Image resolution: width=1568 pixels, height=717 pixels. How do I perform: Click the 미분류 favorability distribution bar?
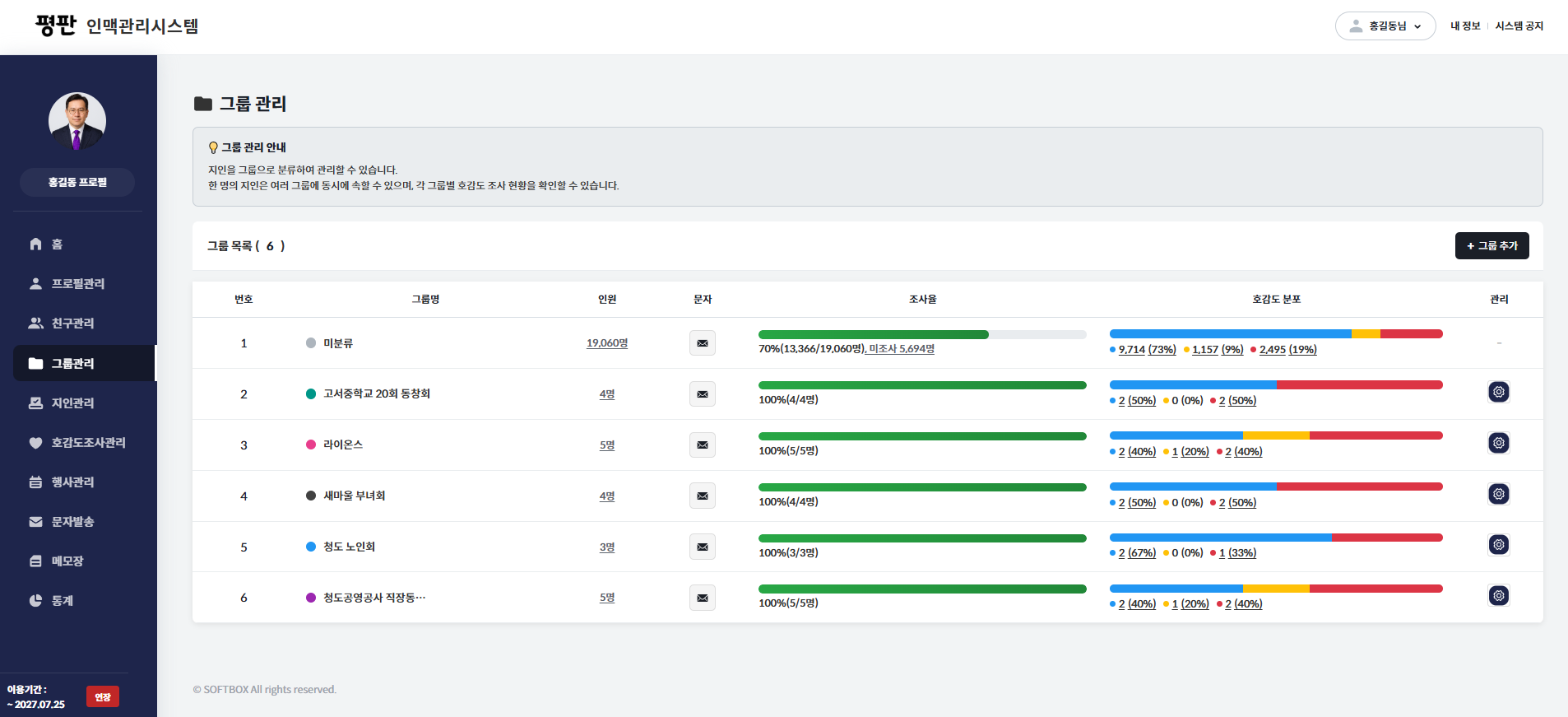tap(1275, 334)
